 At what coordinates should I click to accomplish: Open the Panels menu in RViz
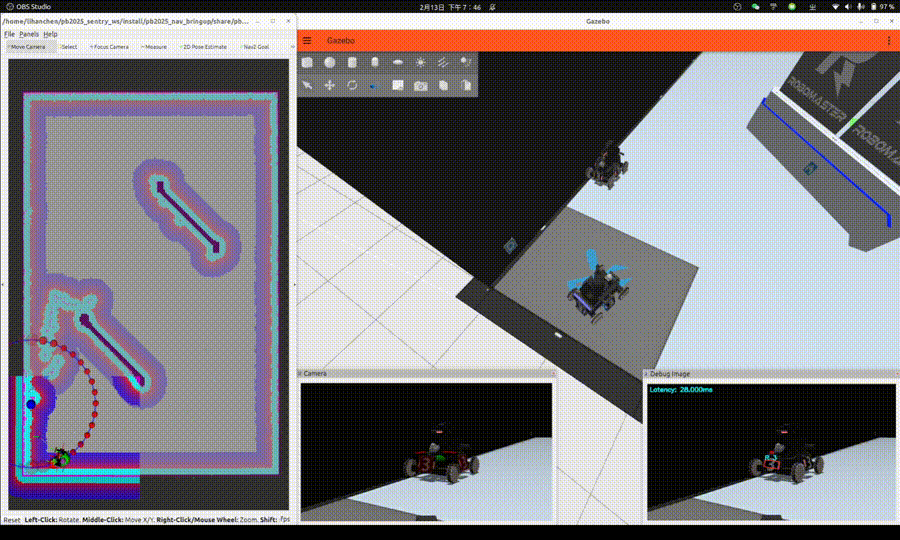pyautogui.click(x=29, y=34)
